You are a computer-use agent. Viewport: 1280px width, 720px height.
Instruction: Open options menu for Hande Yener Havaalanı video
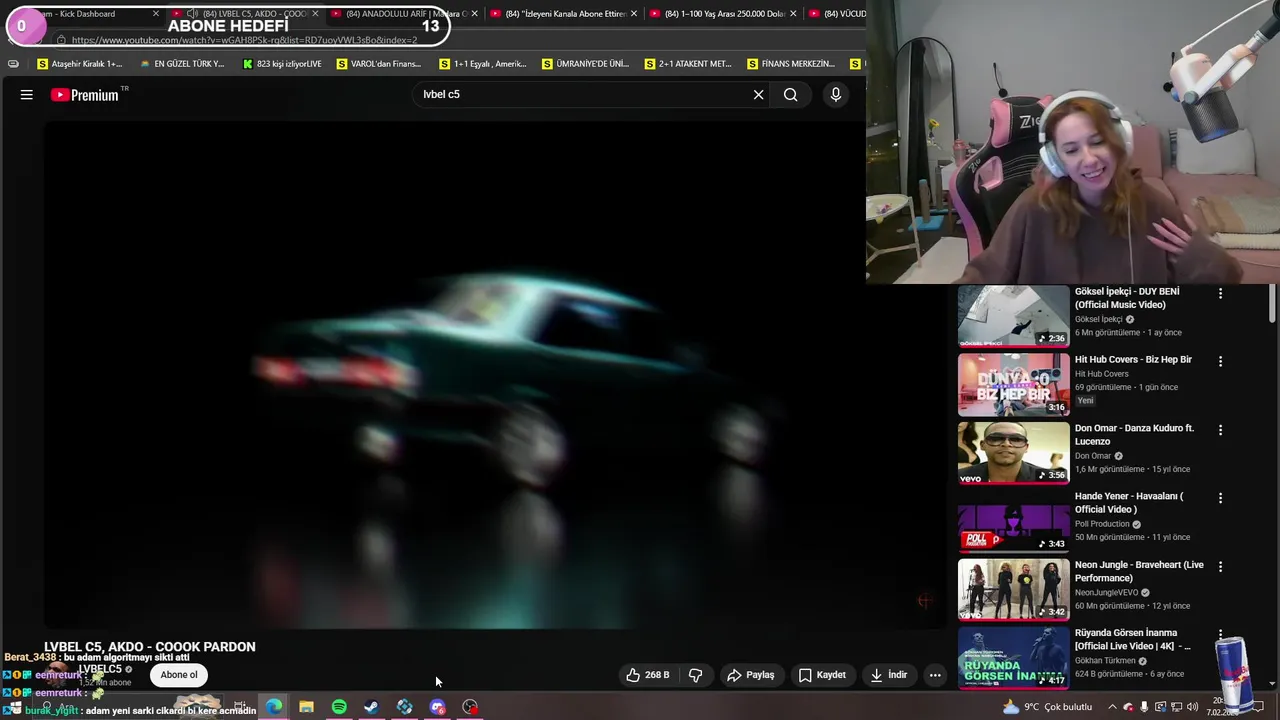[x=1220, y=498]
